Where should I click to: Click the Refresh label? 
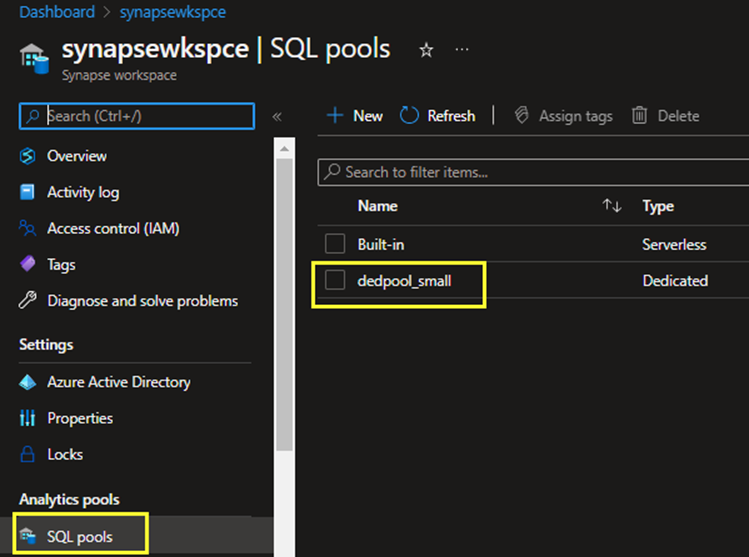tap(451, 116)
